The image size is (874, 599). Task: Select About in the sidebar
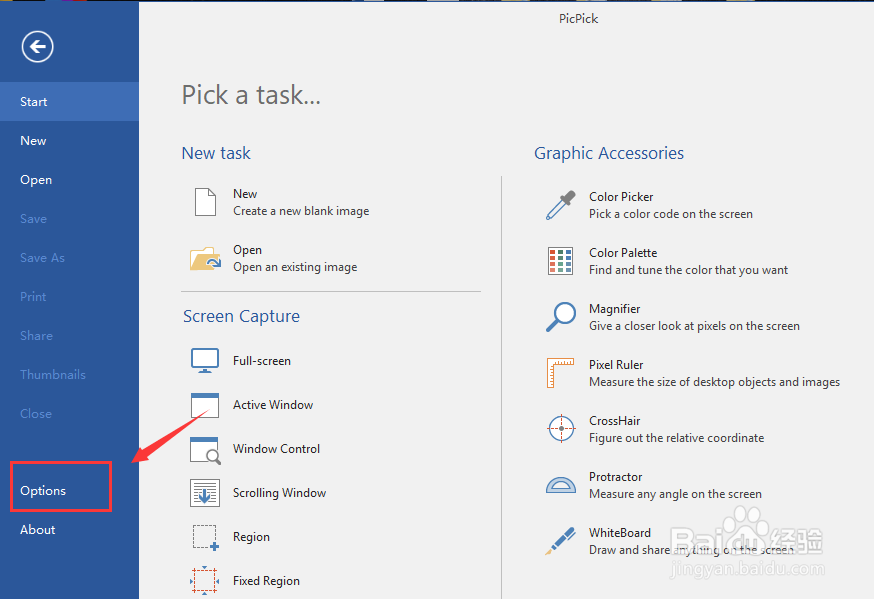pyautogui.click(x=38, y=530)
